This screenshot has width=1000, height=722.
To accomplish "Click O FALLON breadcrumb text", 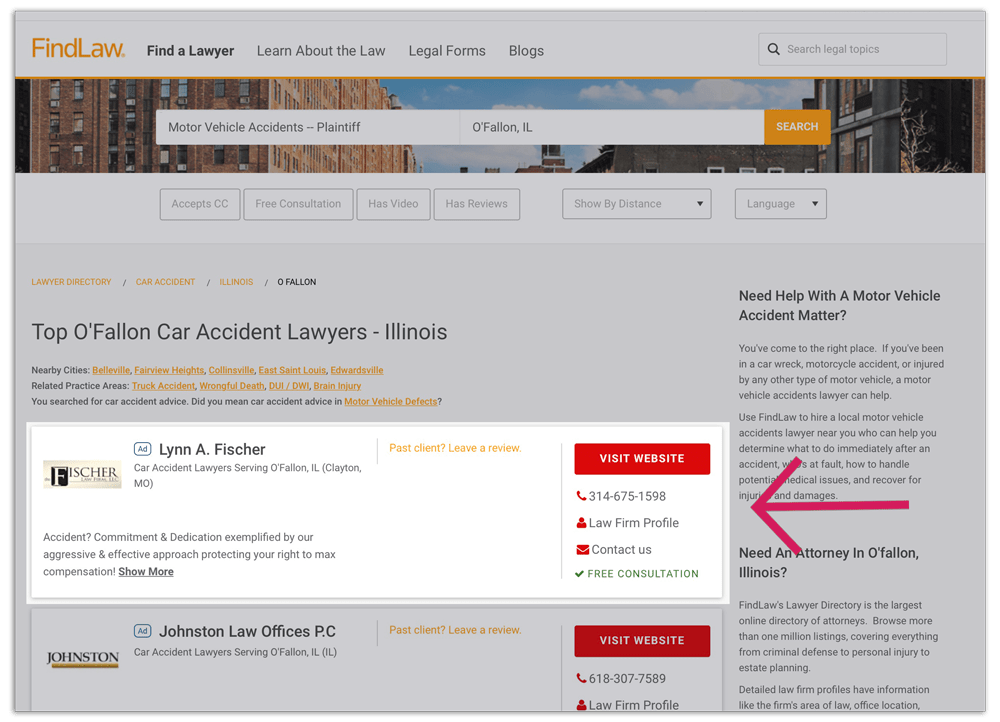I will click(x=297, y=282).
